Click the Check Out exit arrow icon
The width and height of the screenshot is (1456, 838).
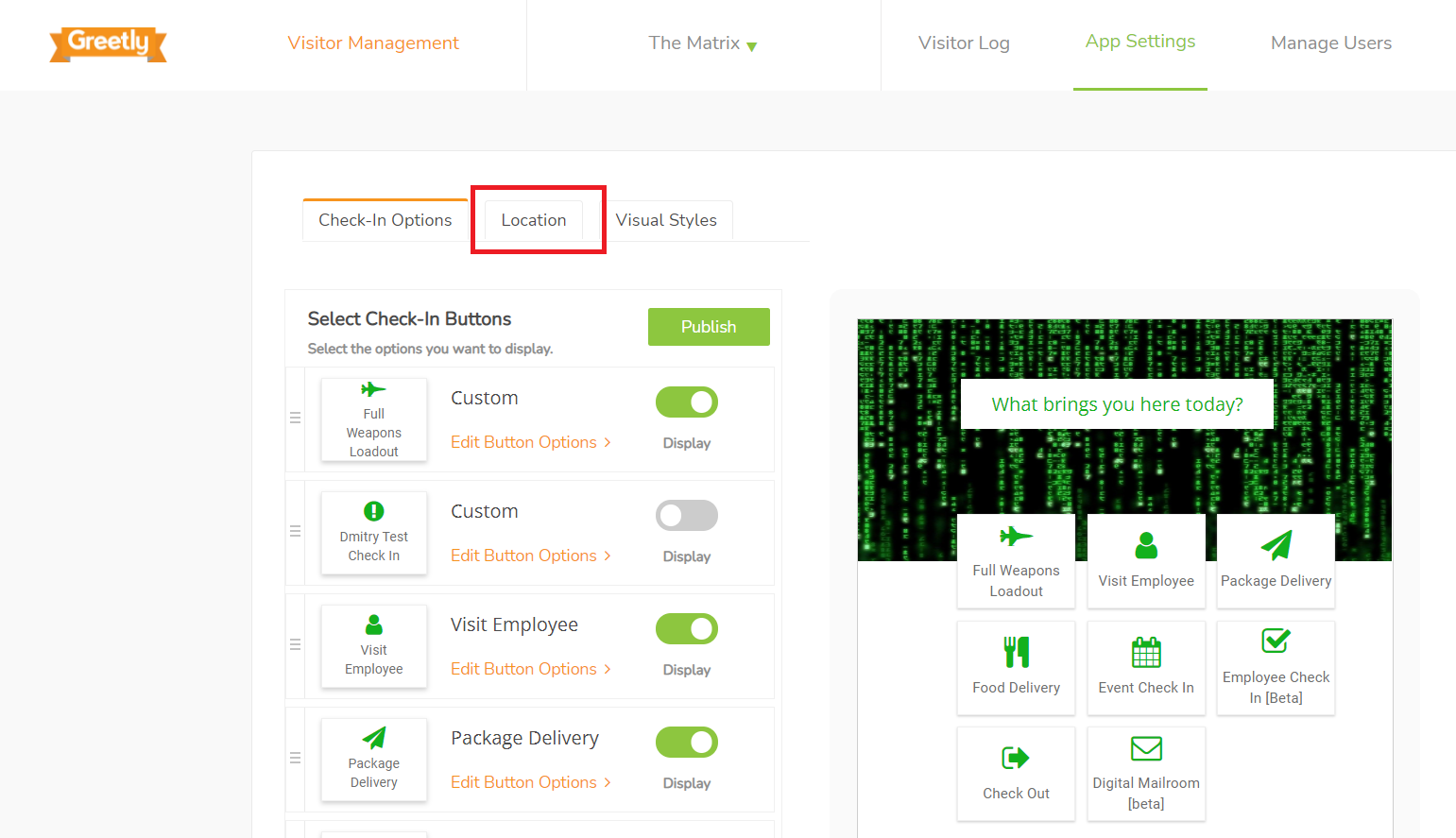pos(1016,758)
